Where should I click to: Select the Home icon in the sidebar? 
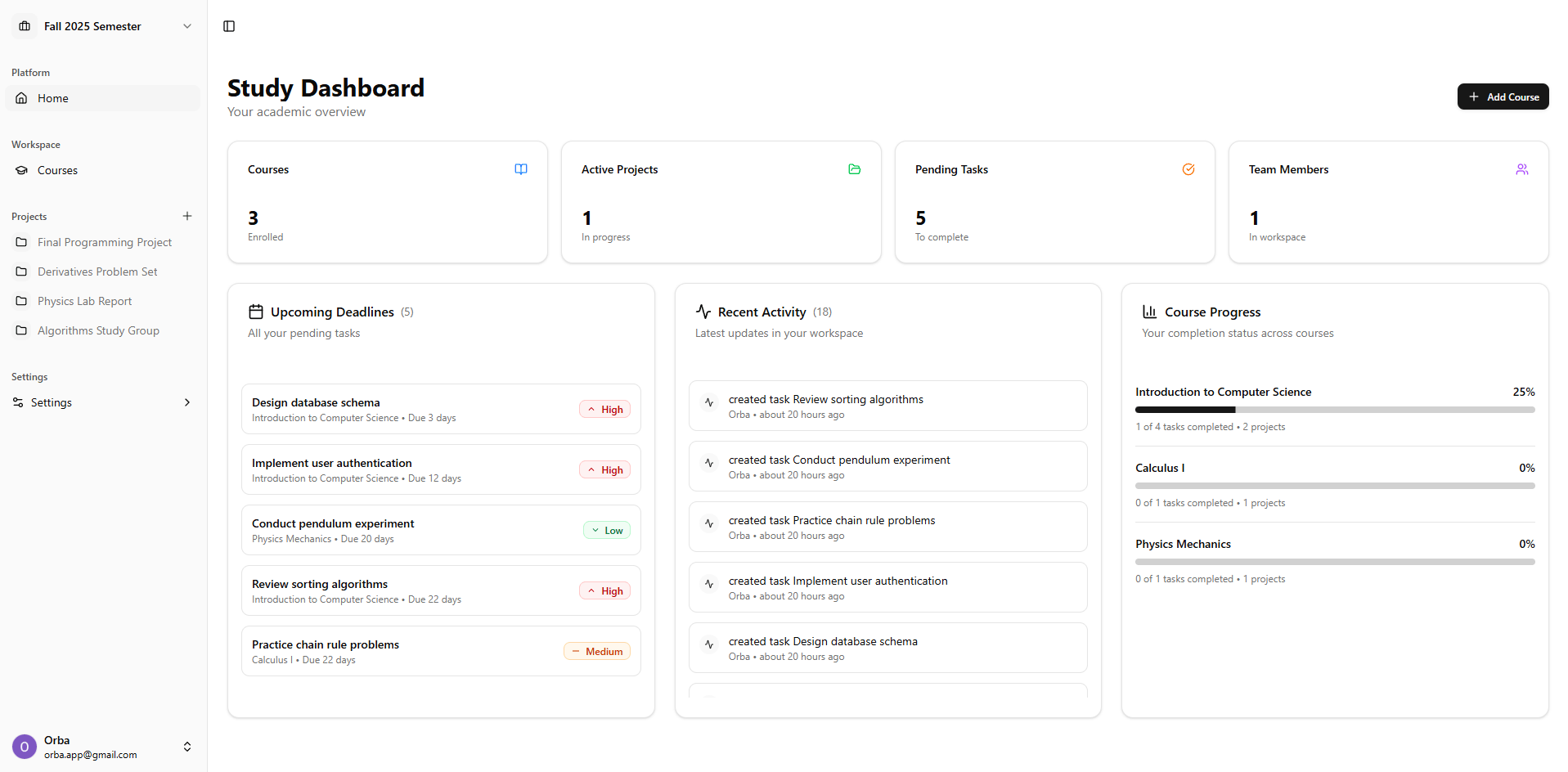(21, 97)
